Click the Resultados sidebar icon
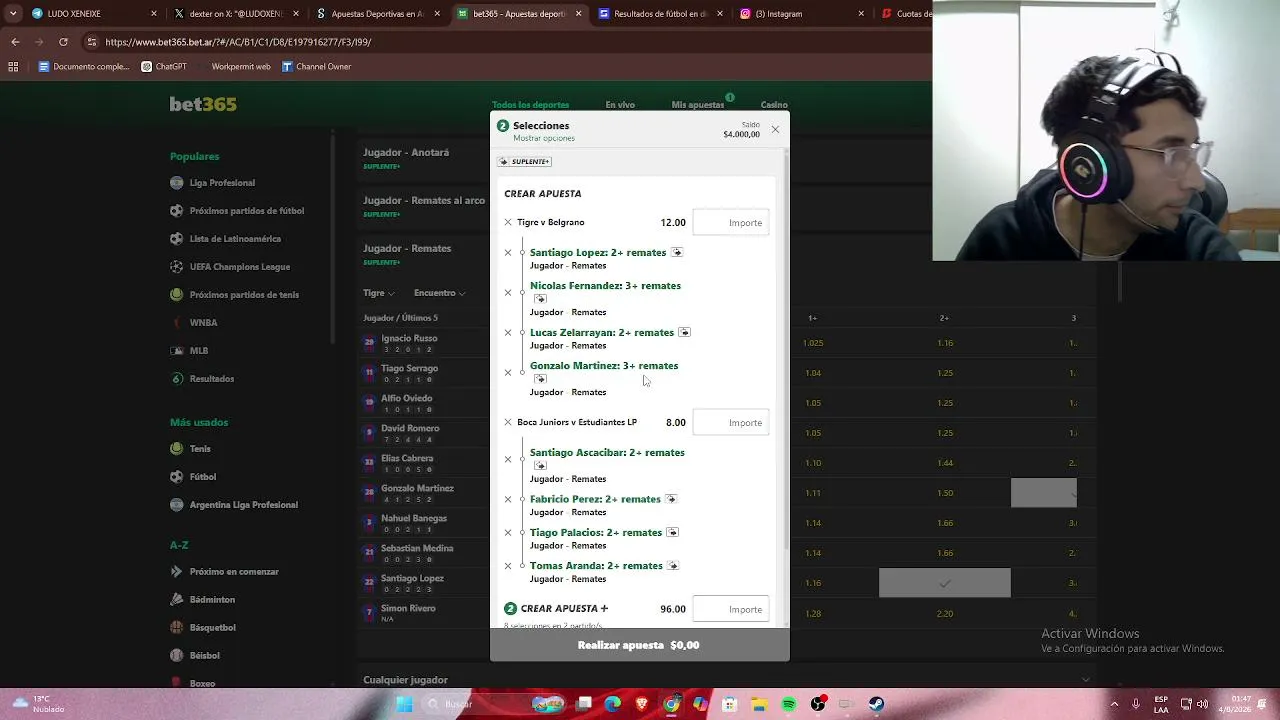1280x720 pixels. [x=177, y=379]
